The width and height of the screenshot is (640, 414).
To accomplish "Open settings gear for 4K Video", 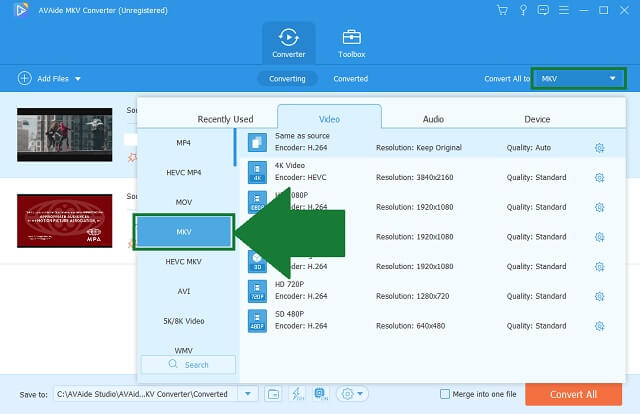I will pos(599,178).
